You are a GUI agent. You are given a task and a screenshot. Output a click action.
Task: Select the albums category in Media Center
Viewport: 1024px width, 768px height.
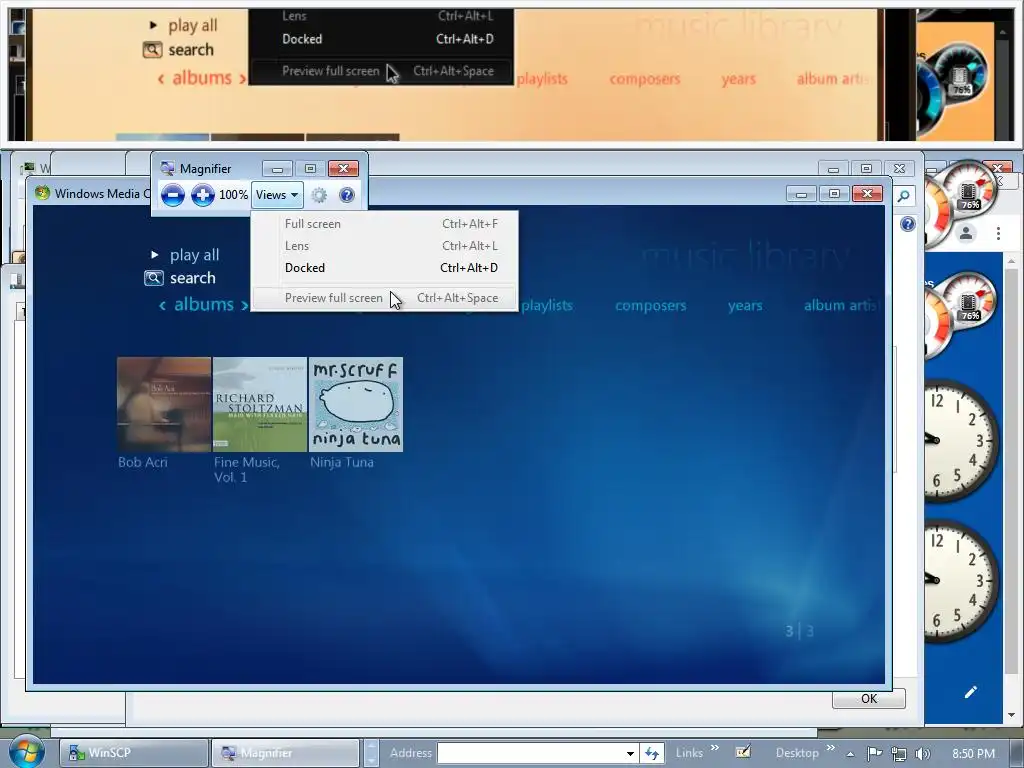click(204, 304)
